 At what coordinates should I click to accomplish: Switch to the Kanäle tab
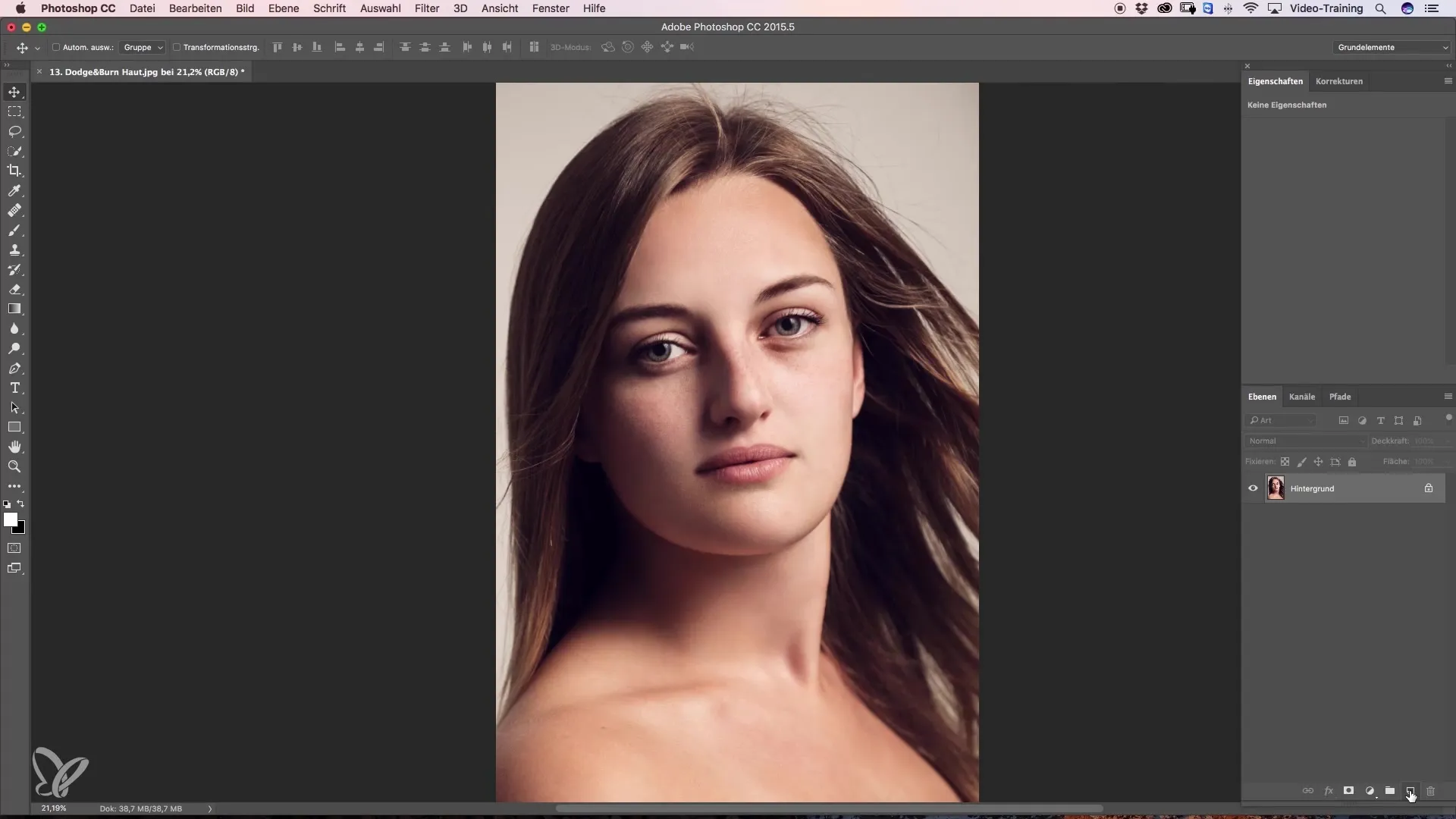tap(1301, 397)
